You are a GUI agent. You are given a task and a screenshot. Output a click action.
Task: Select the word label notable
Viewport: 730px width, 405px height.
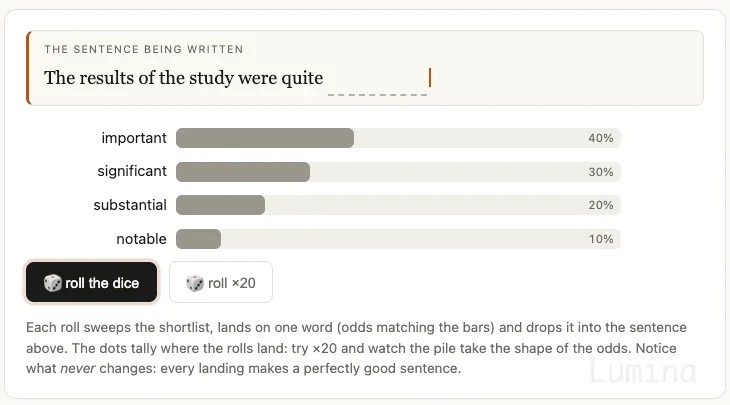(x=142, y=239)
